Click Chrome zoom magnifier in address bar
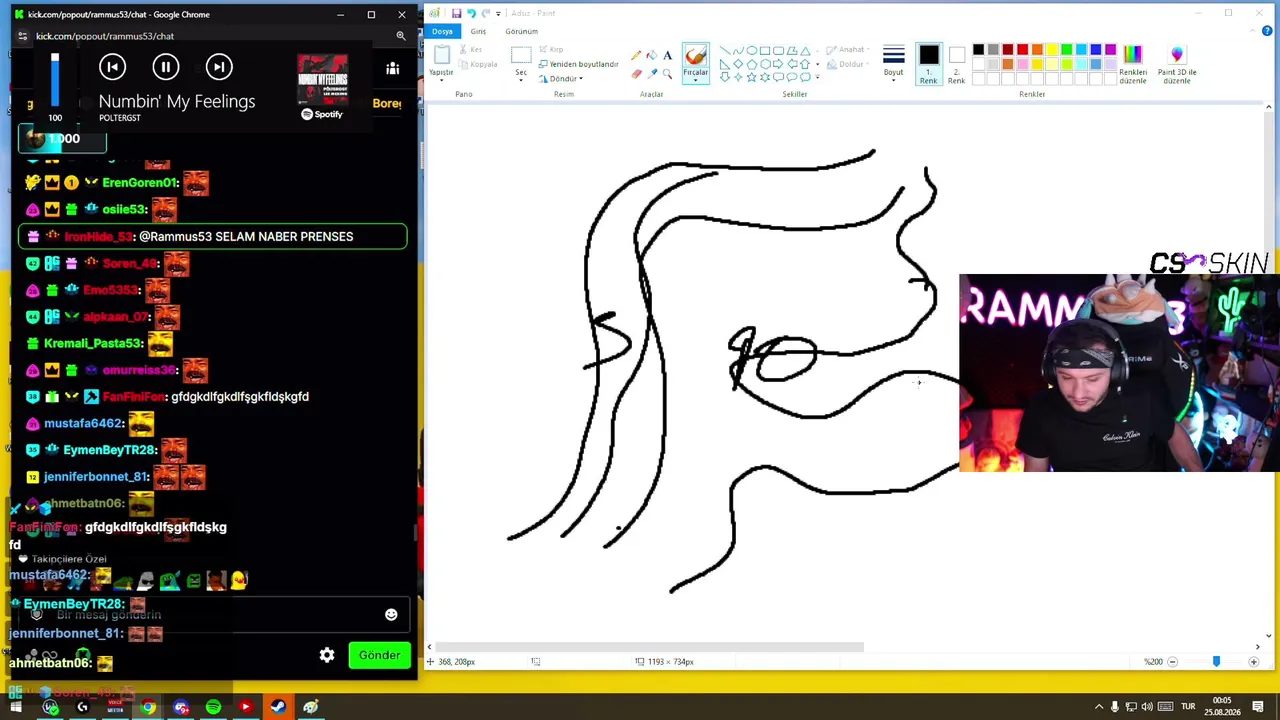 (x=401, y=36)
